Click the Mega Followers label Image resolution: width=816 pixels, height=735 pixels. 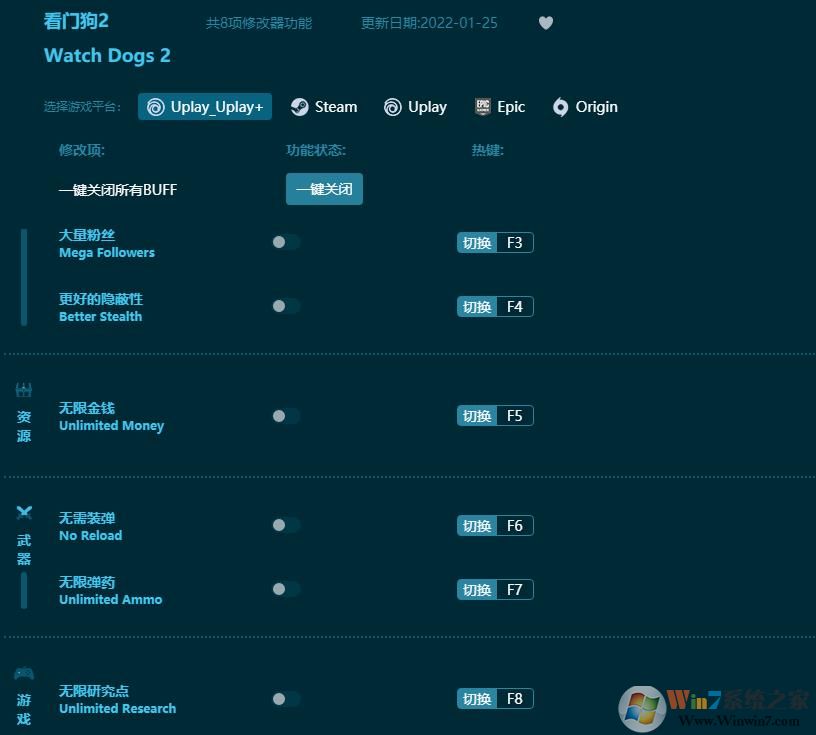(x=107, y=253)
